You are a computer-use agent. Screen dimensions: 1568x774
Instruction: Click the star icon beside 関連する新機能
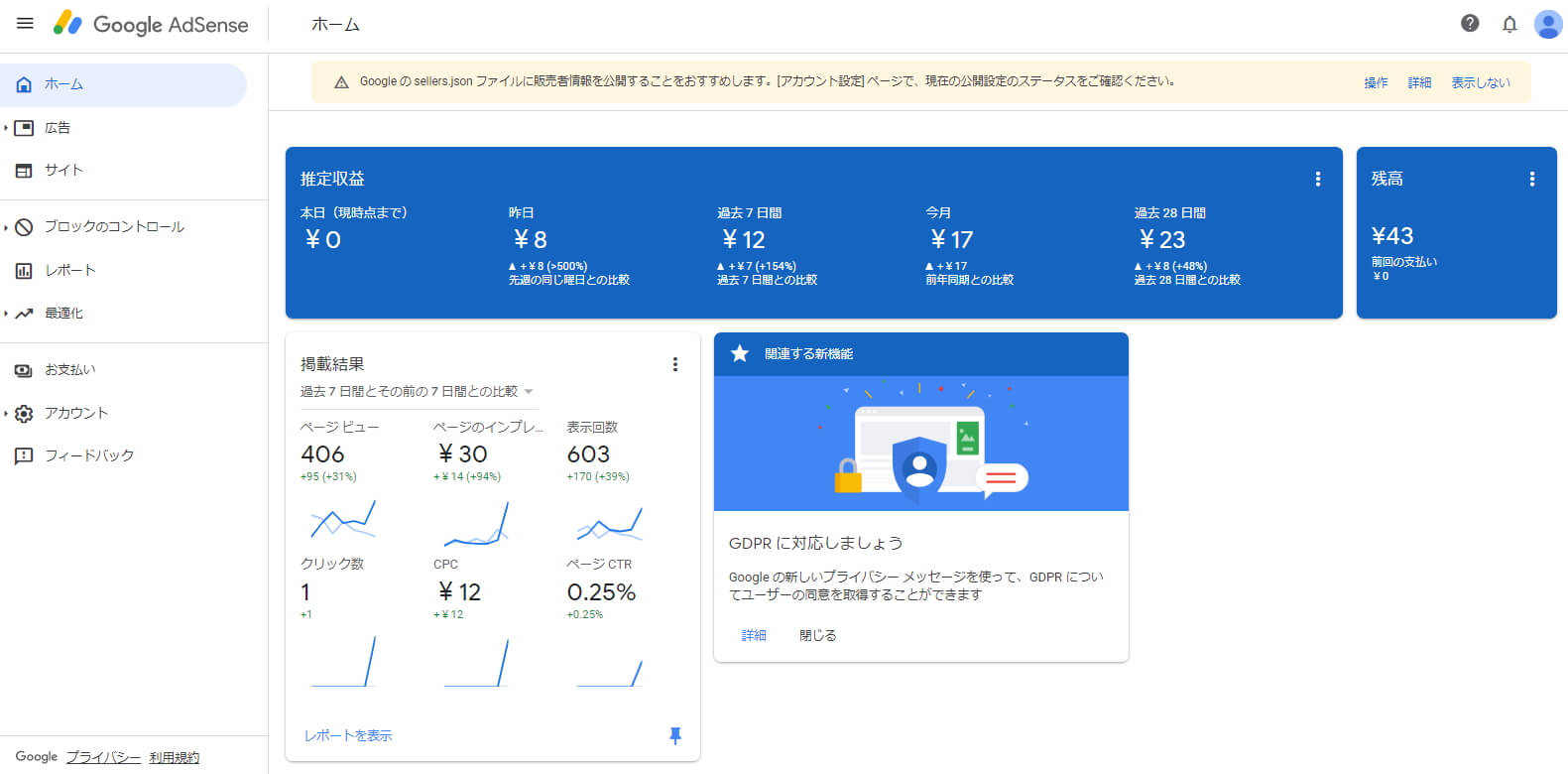pyautogui.click(x=740, y=353)
